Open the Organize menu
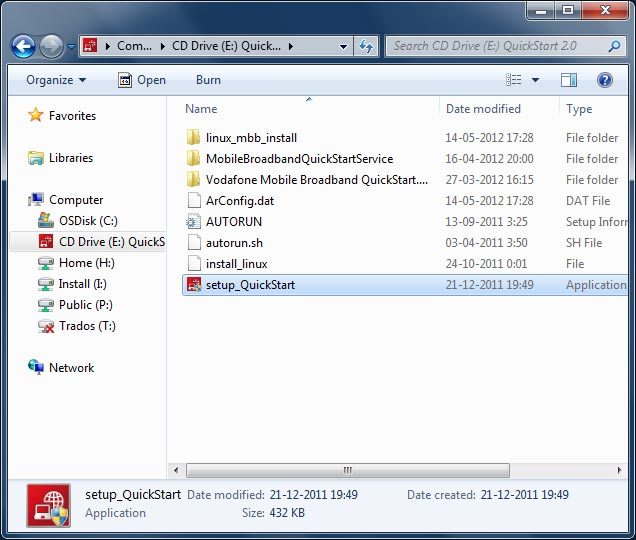636x540 pixels. [x=56, y=80]
